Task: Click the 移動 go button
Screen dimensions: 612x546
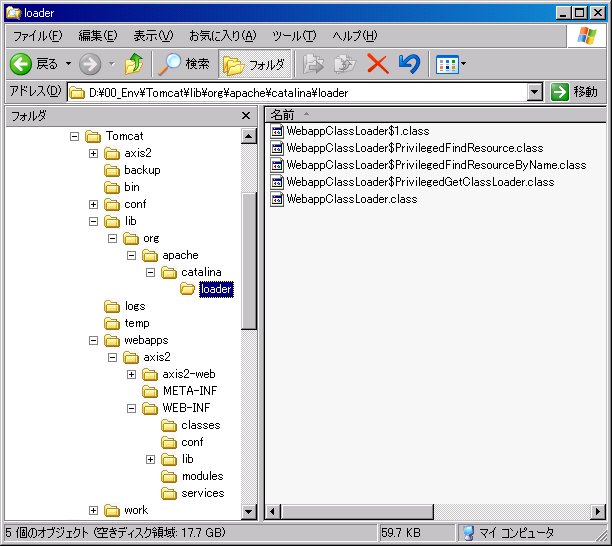Action: point(575,92)
